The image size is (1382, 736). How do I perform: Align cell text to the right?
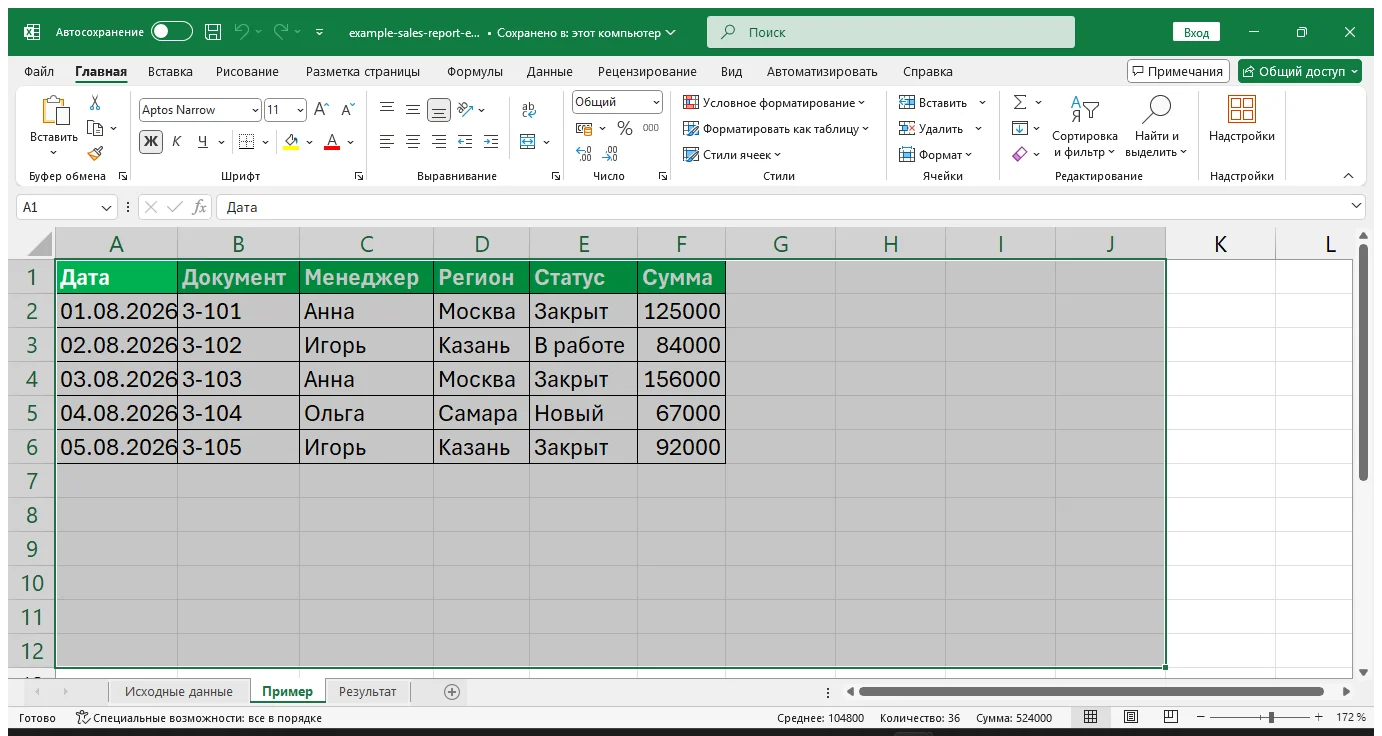pos(438,142)
